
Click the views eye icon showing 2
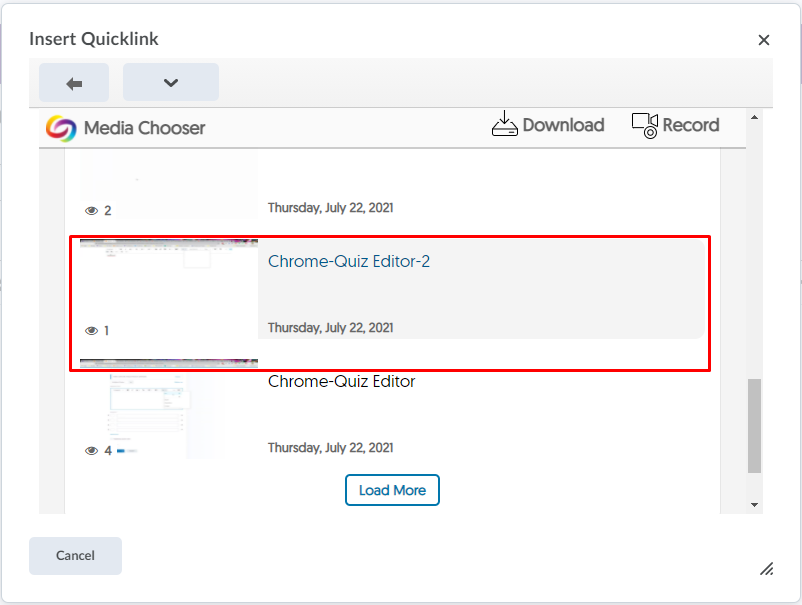point(92,211)
